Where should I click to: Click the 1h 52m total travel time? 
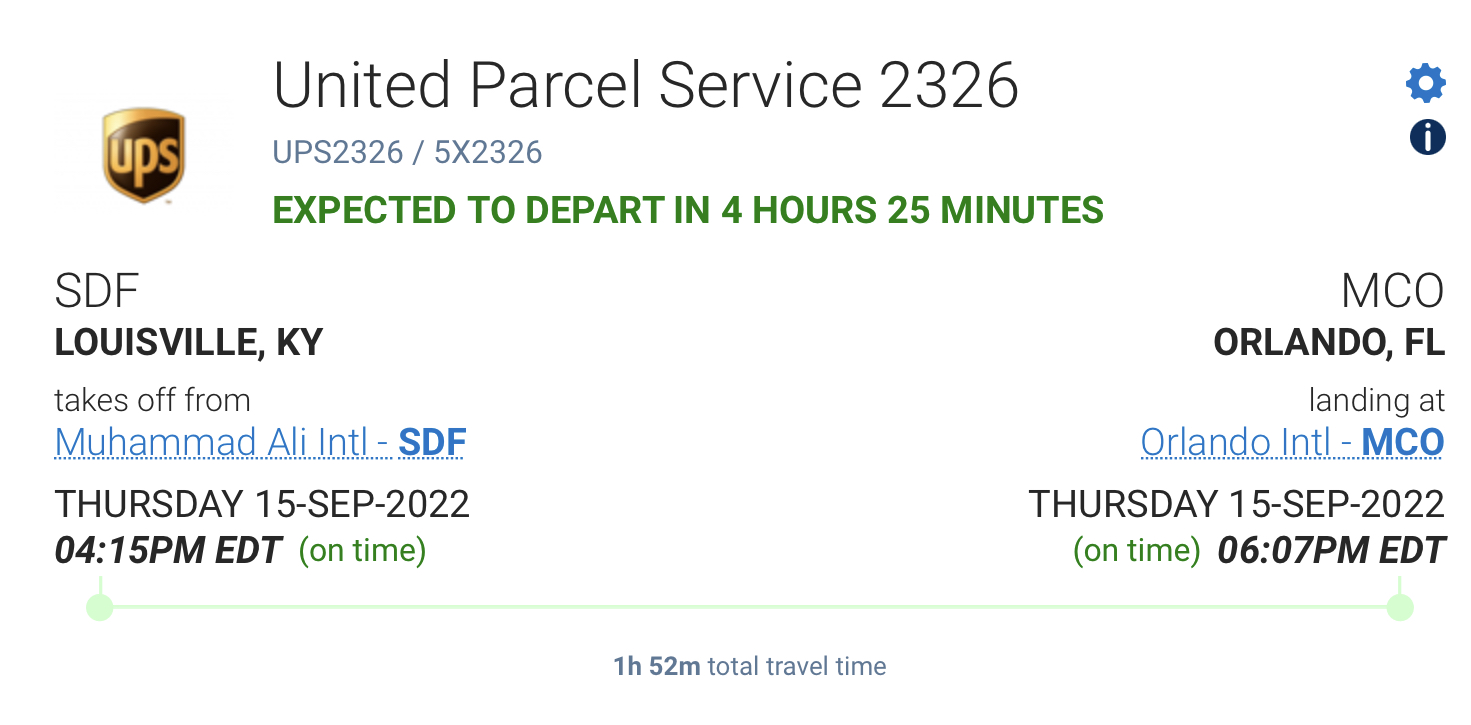coord(749,666)
